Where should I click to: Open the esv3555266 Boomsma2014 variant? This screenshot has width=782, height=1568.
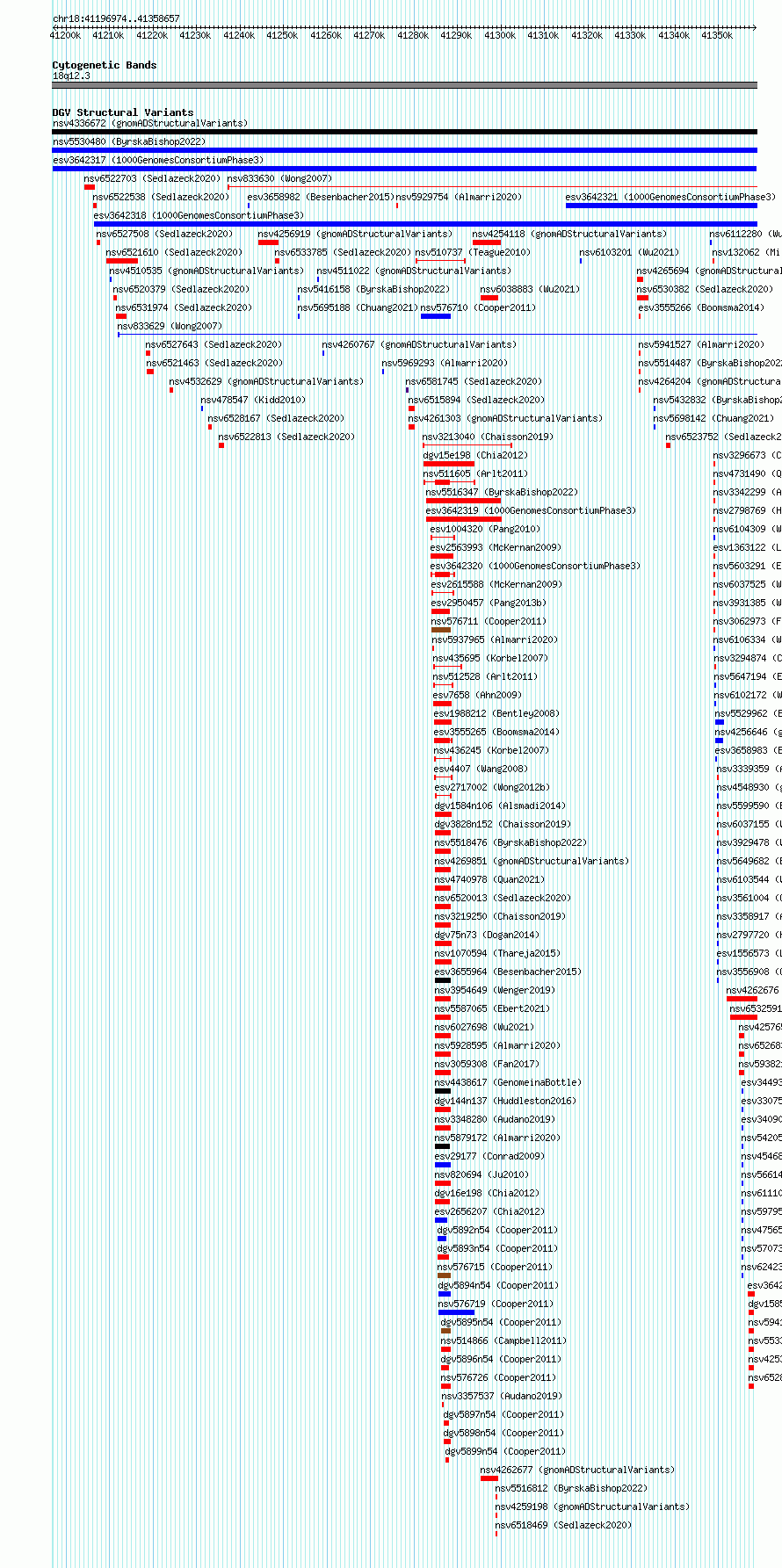701,307
